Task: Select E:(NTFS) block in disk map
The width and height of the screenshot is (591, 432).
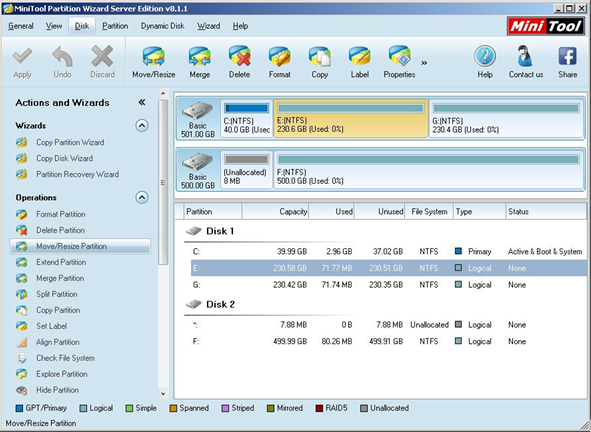Action: tap(351, 119)
